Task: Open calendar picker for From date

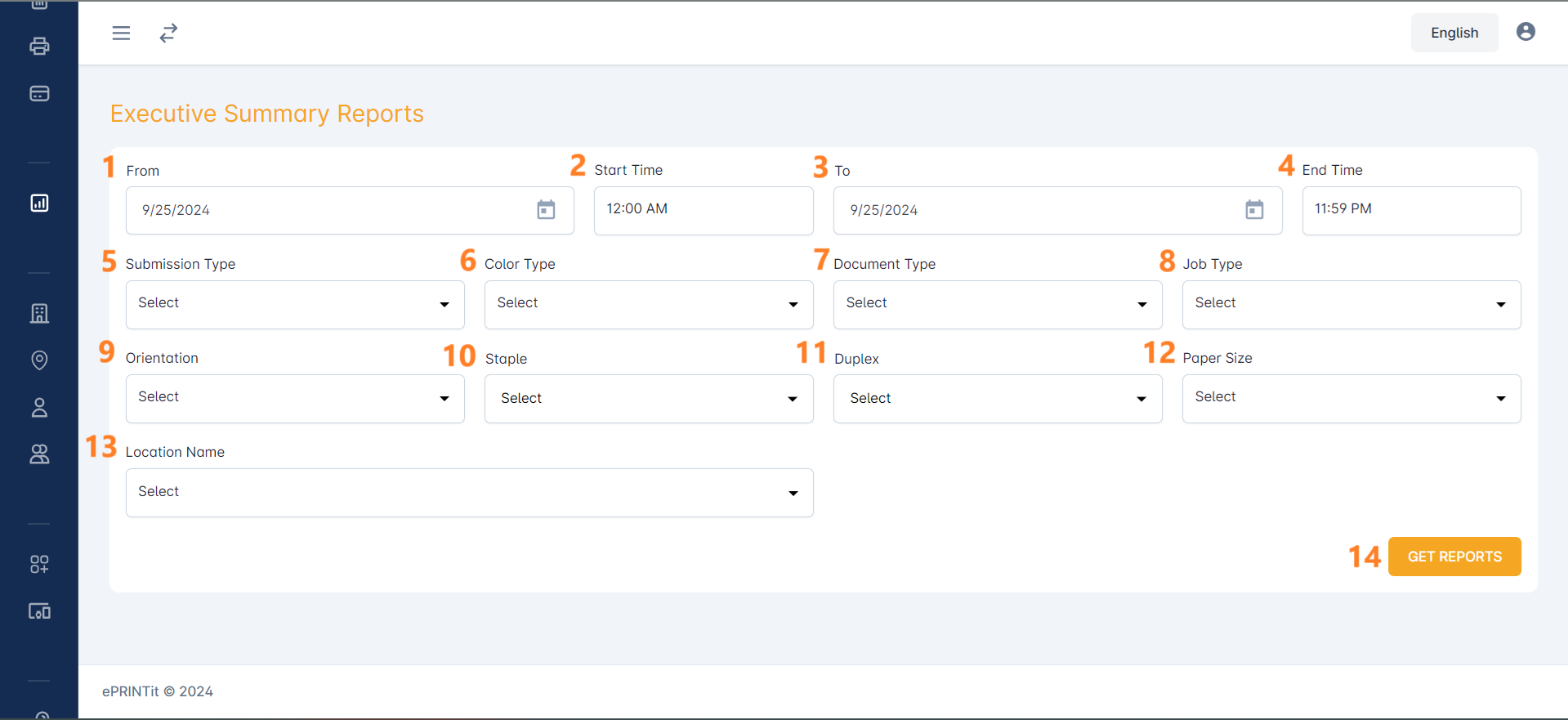Action: 546,210
